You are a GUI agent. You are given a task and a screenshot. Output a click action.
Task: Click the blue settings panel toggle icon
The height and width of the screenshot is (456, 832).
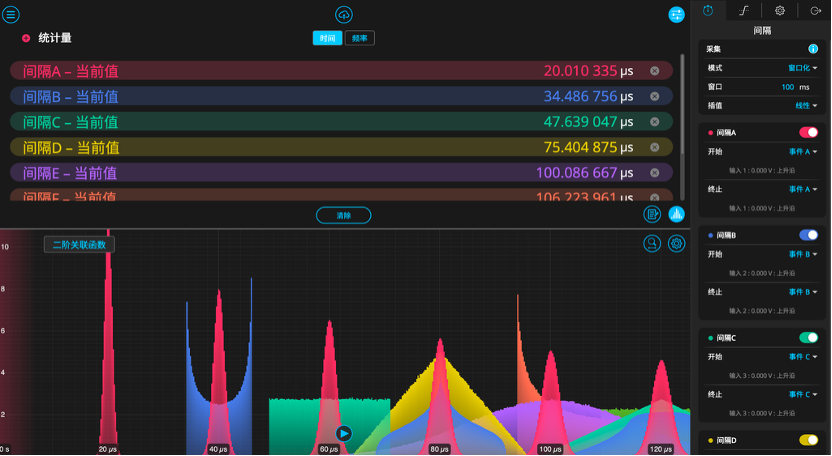tap(677, 14)
